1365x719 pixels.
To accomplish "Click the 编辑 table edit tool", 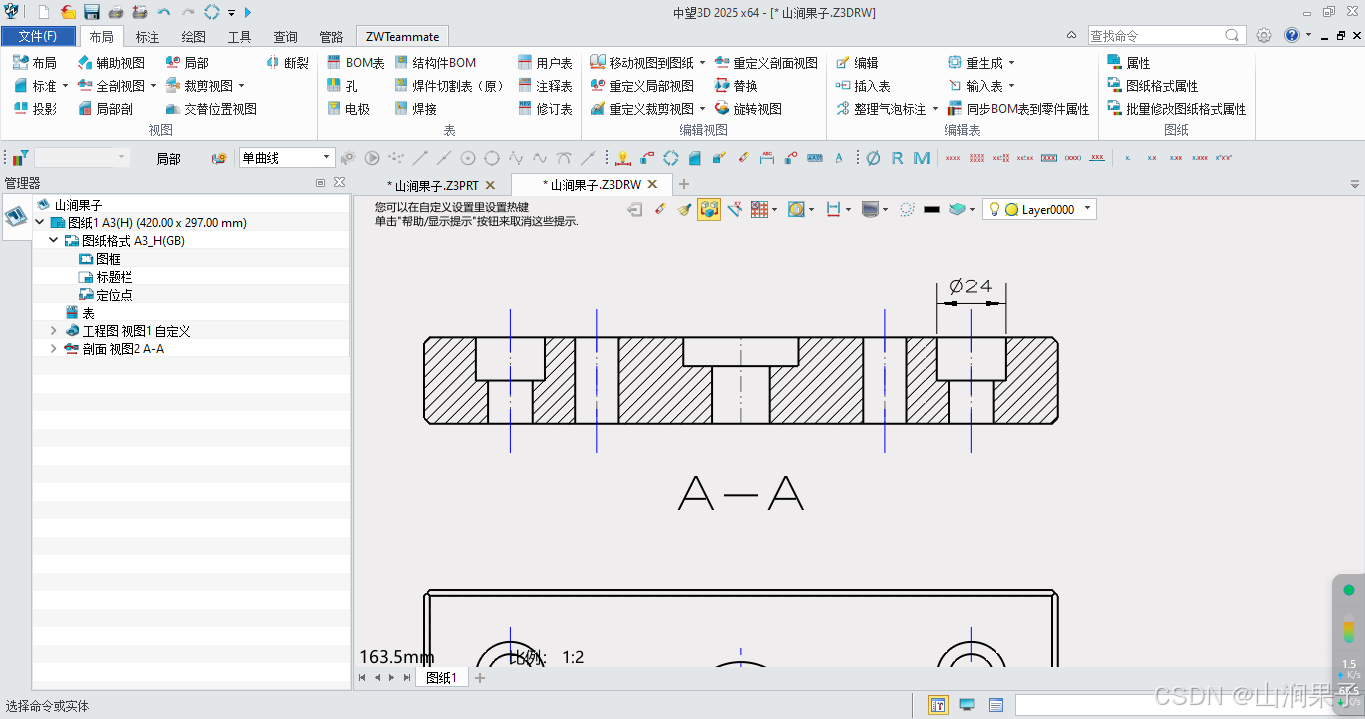I will (857, 62).
